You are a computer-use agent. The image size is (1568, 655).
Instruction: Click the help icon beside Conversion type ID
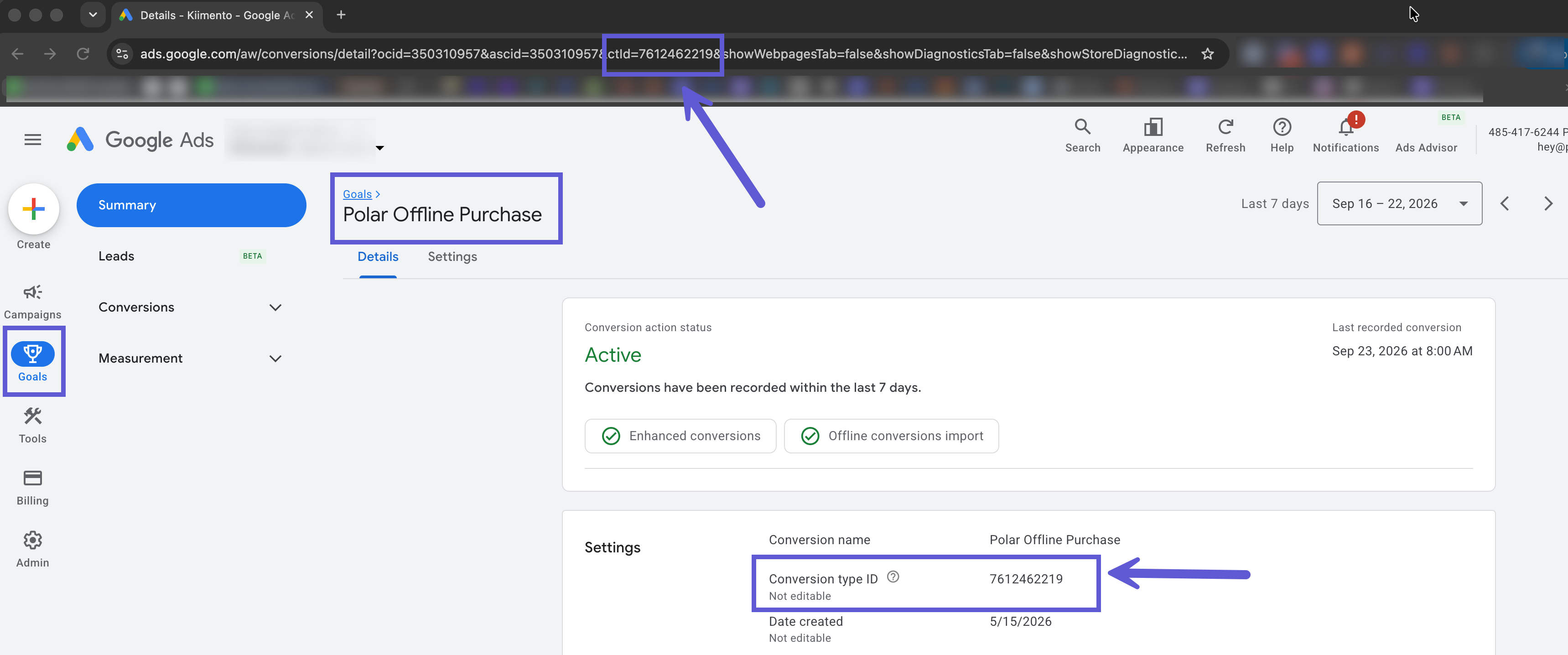893,577
